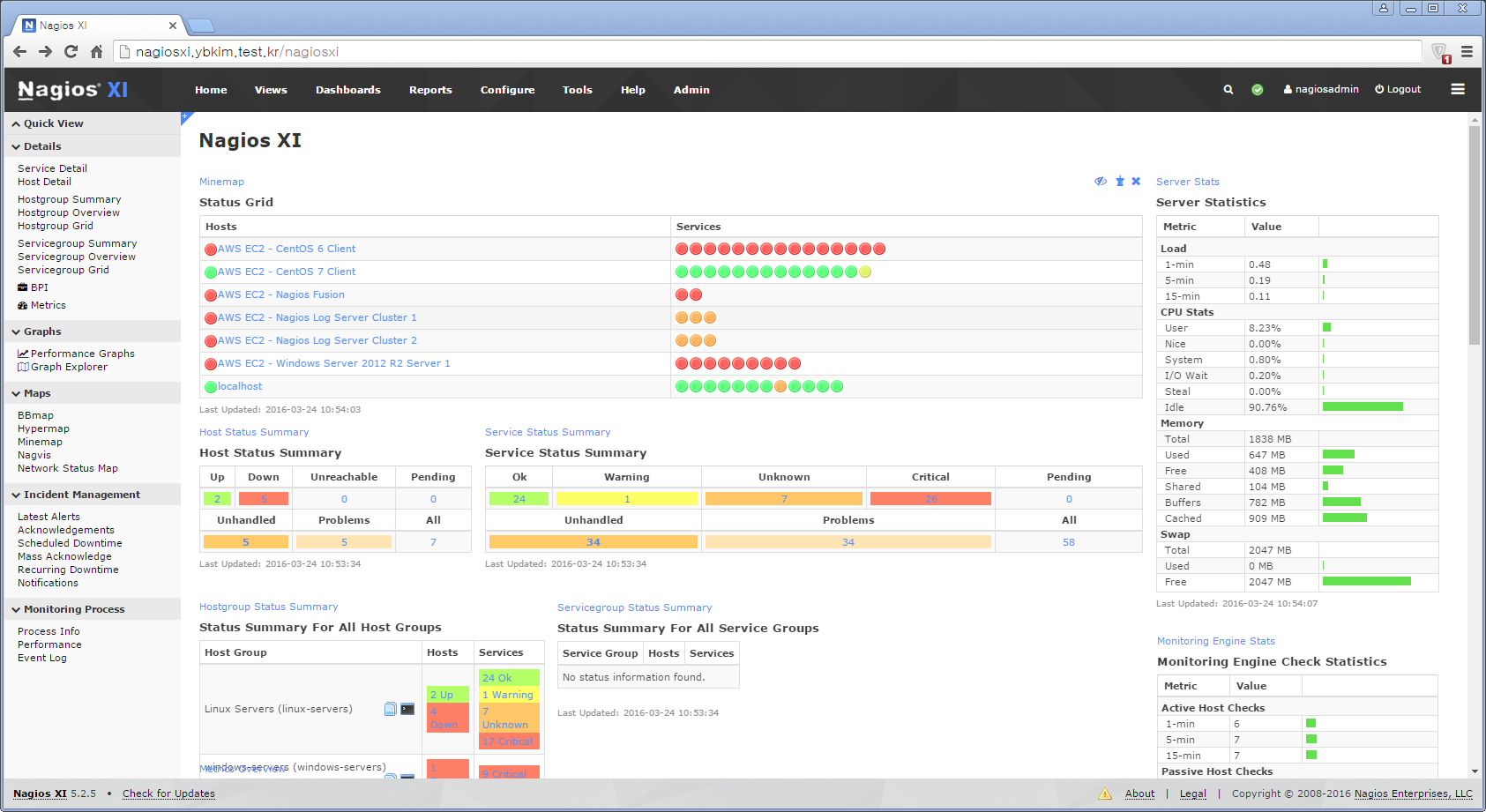Go back using browser back arrow
This screenshot has width=1486, height=812.
coord(19,51)
